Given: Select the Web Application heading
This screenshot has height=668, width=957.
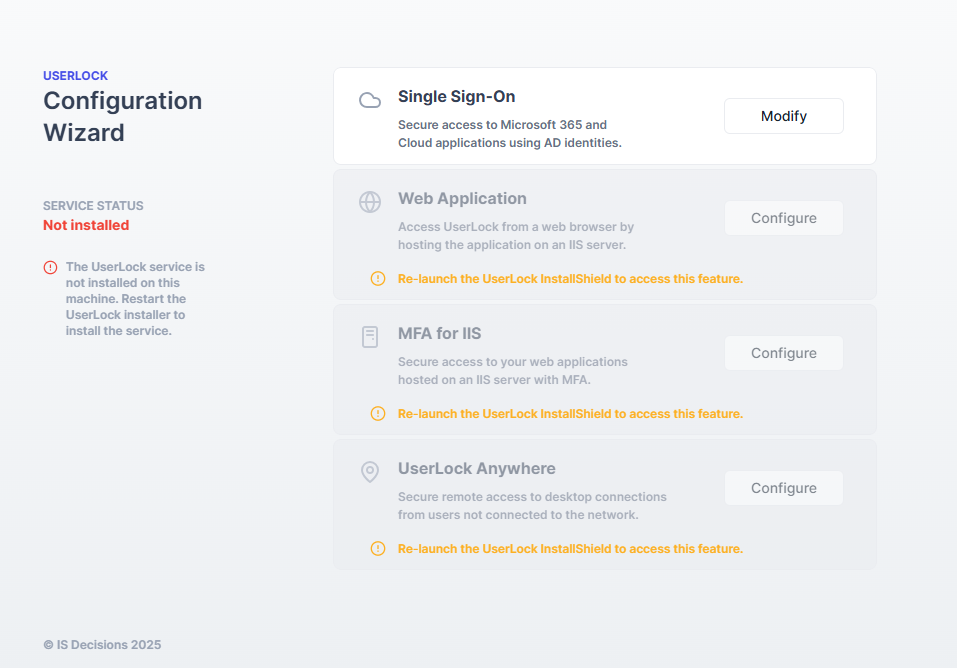Looking at the screenshot, I should coord(462,199).
